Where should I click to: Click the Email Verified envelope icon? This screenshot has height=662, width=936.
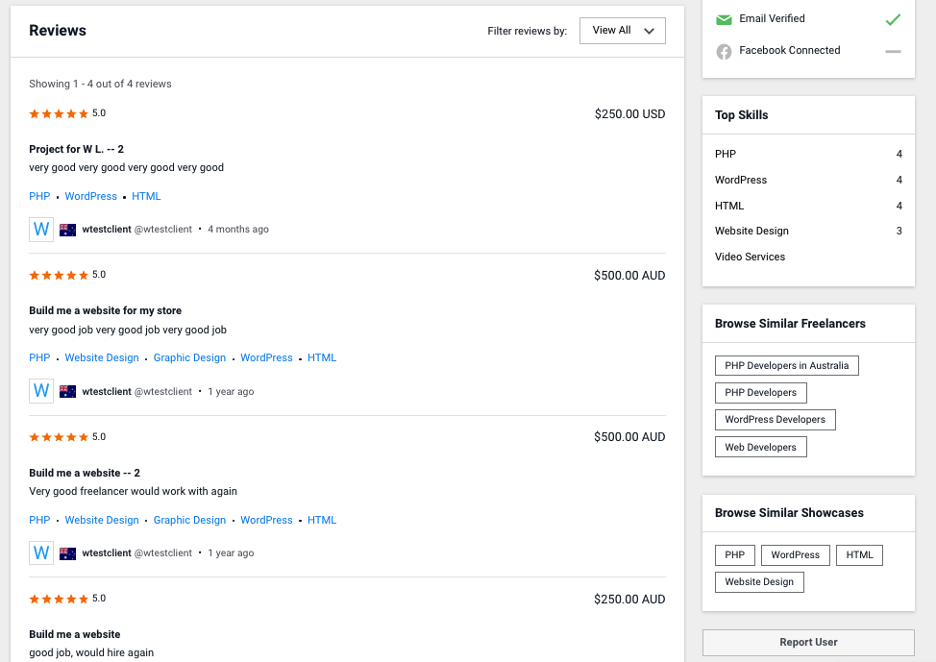pos(724,19)
